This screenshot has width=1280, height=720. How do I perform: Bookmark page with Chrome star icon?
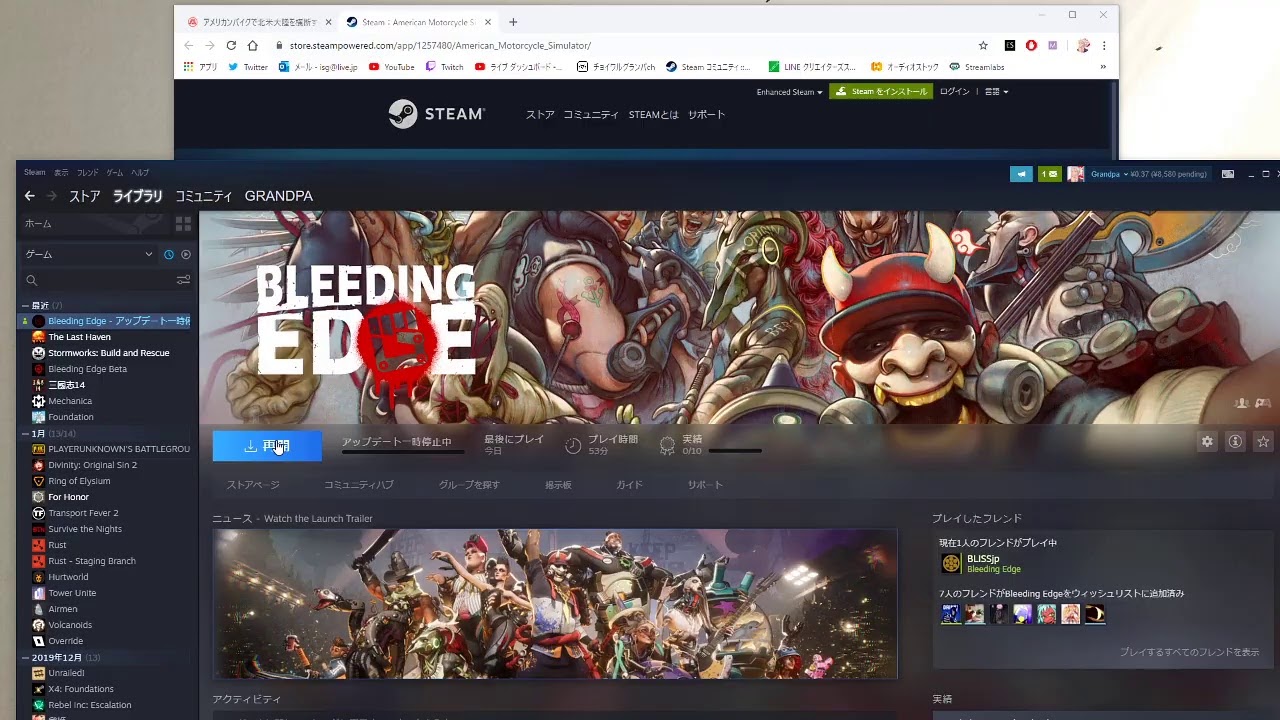[x=983, y=45]
